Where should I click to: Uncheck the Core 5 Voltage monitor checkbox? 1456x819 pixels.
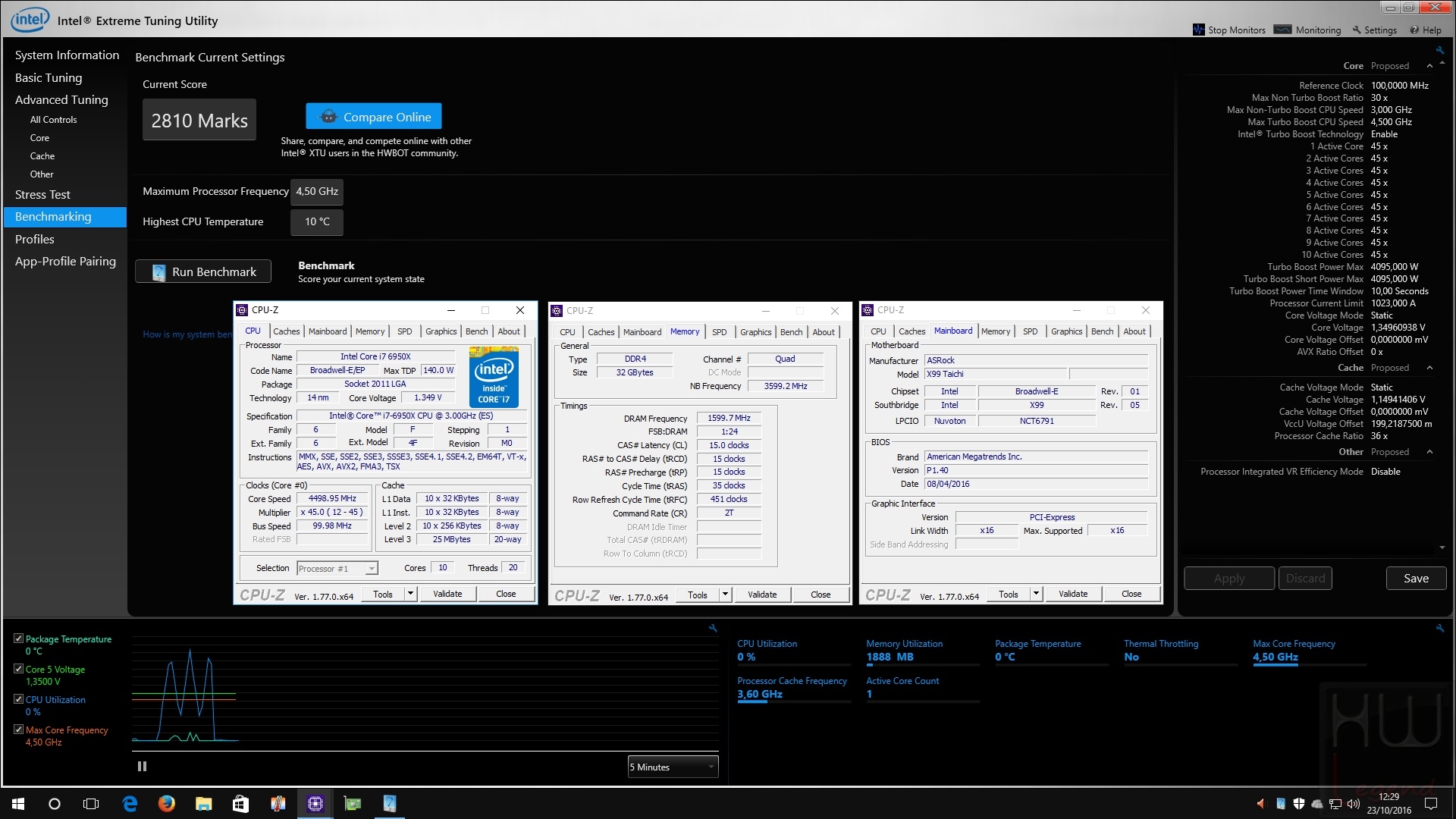(18, 669)
